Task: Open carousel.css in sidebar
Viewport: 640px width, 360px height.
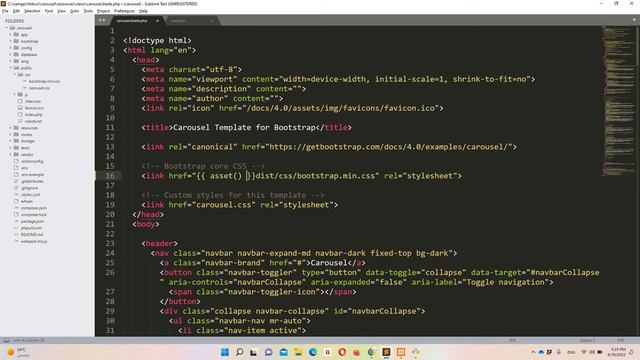Action: point(39,88)
